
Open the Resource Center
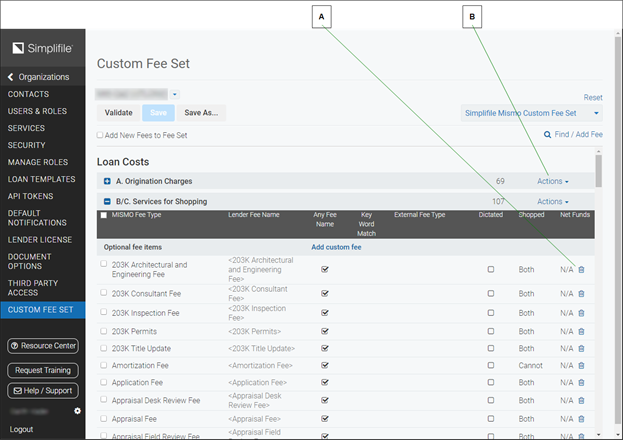(x=43, y=346)
